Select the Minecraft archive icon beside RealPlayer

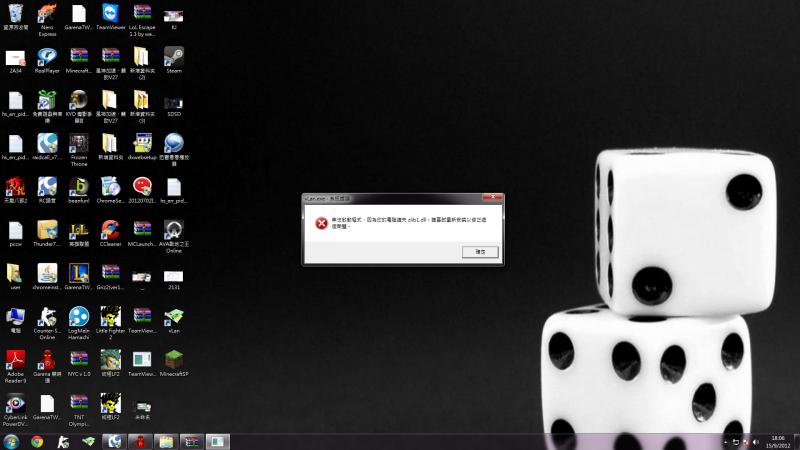pos(79,57)
